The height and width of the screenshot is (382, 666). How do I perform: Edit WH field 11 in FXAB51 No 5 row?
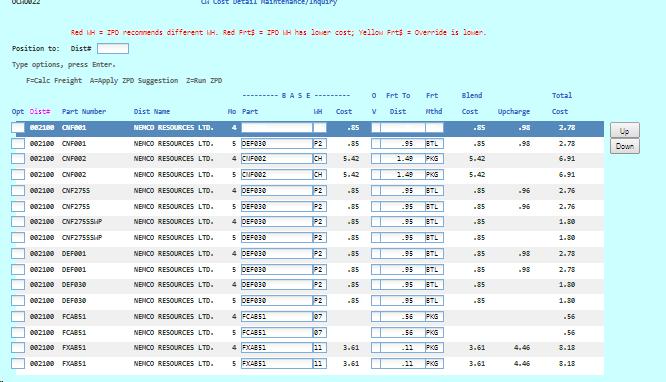click(319, 364)
